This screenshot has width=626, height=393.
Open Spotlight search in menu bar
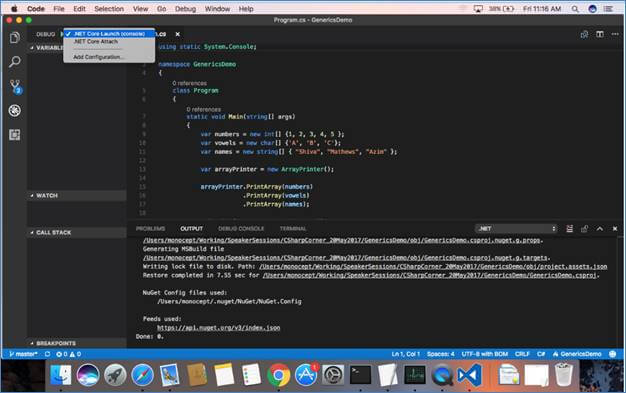pyautogui.click(x=575, y=8)
